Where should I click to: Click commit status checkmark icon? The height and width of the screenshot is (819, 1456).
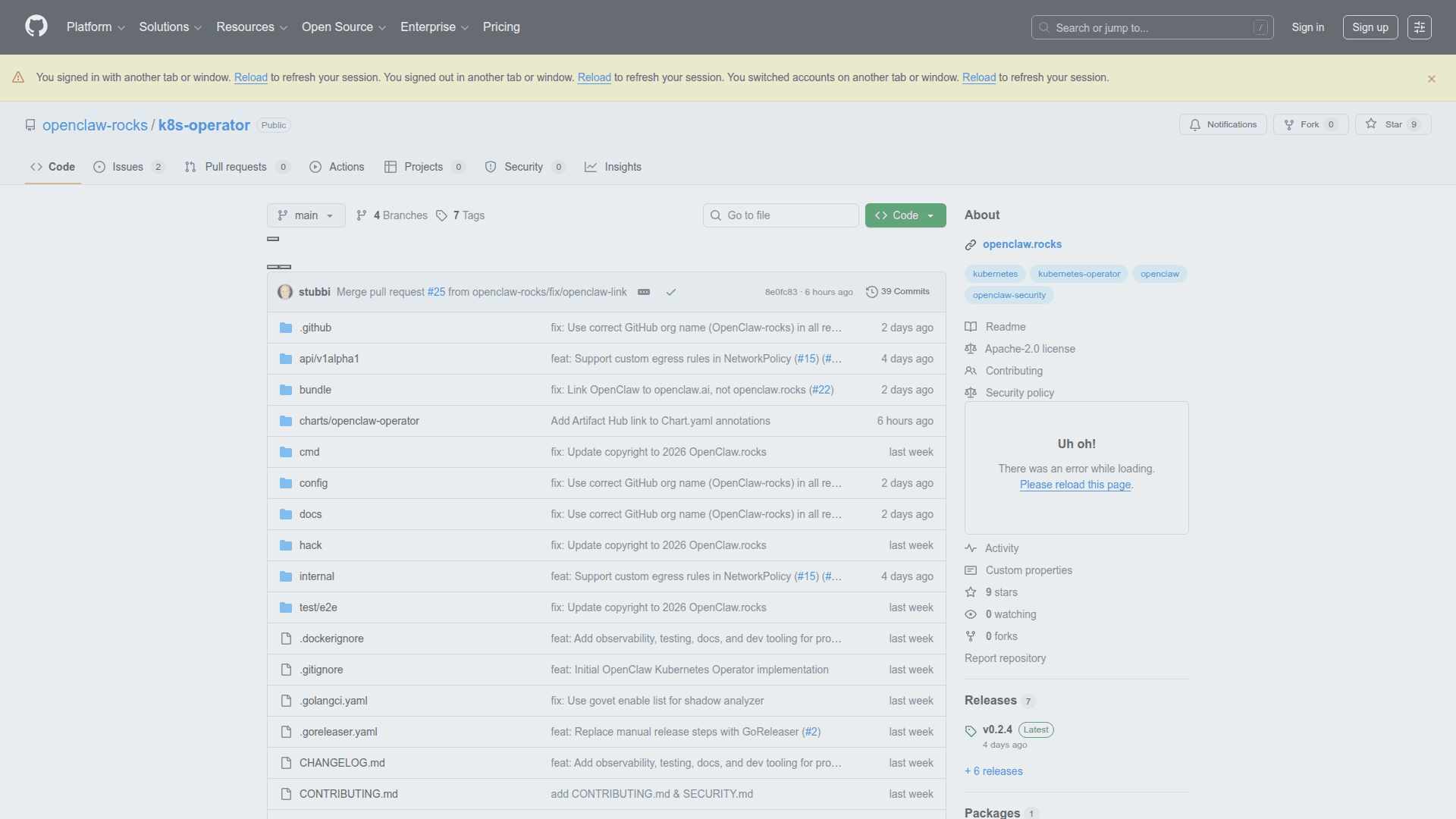pyautogui.click(x=670, y=292)
